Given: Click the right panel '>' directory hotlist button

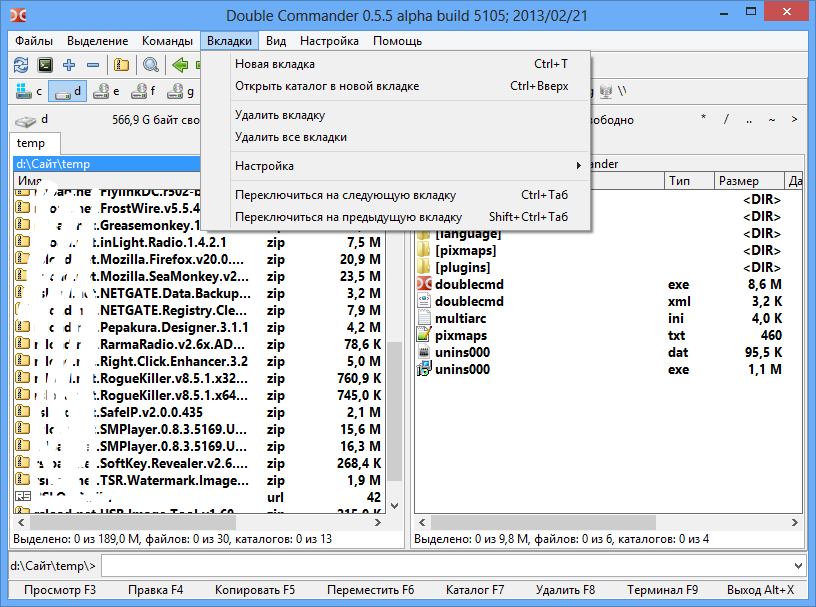Looking at the screenshot, I should pyautogui.click(x=794, y=119).
